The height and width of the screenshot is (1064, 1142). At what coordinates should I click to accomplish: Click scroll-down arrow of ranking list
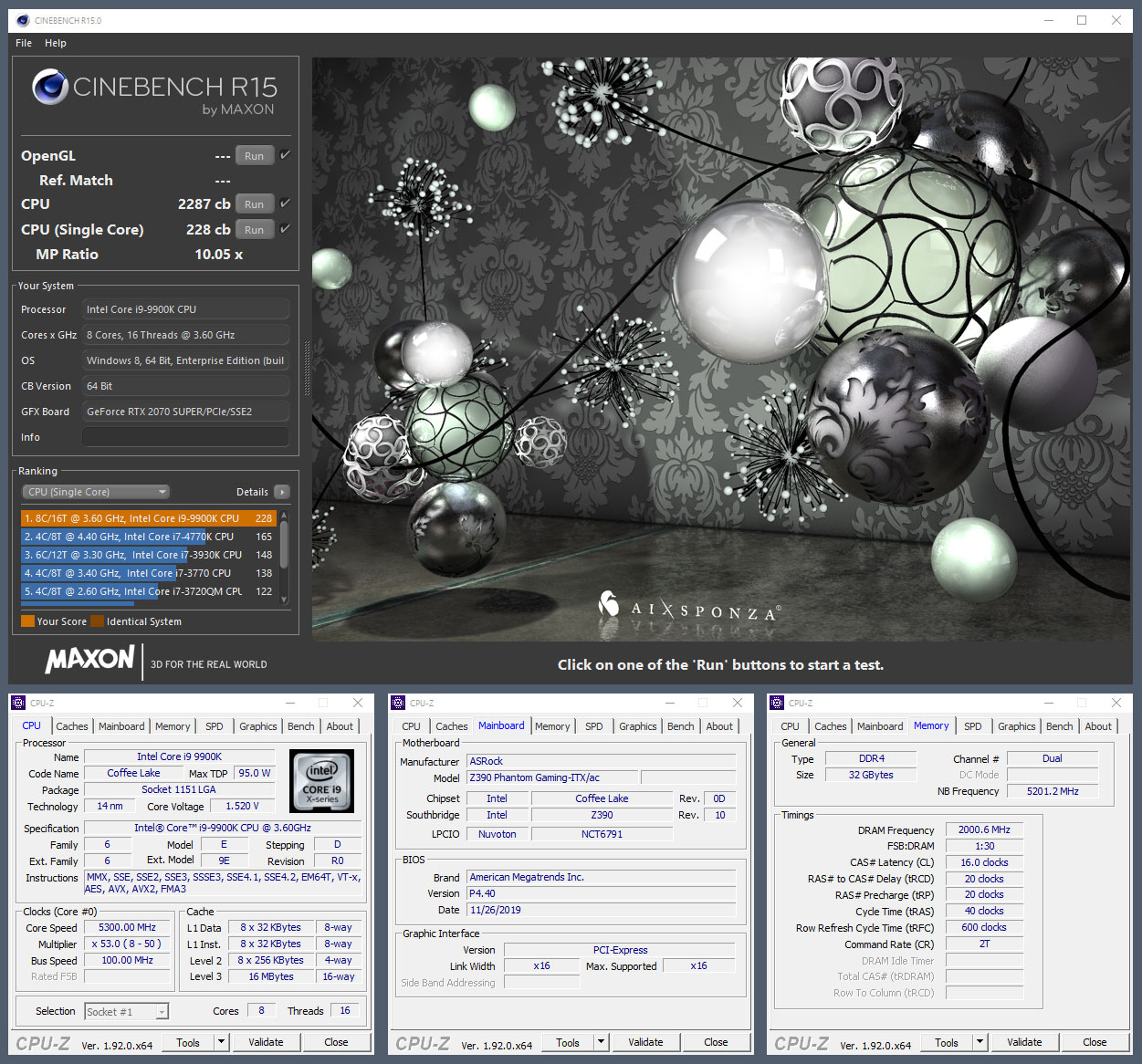[x=284, y=600]
